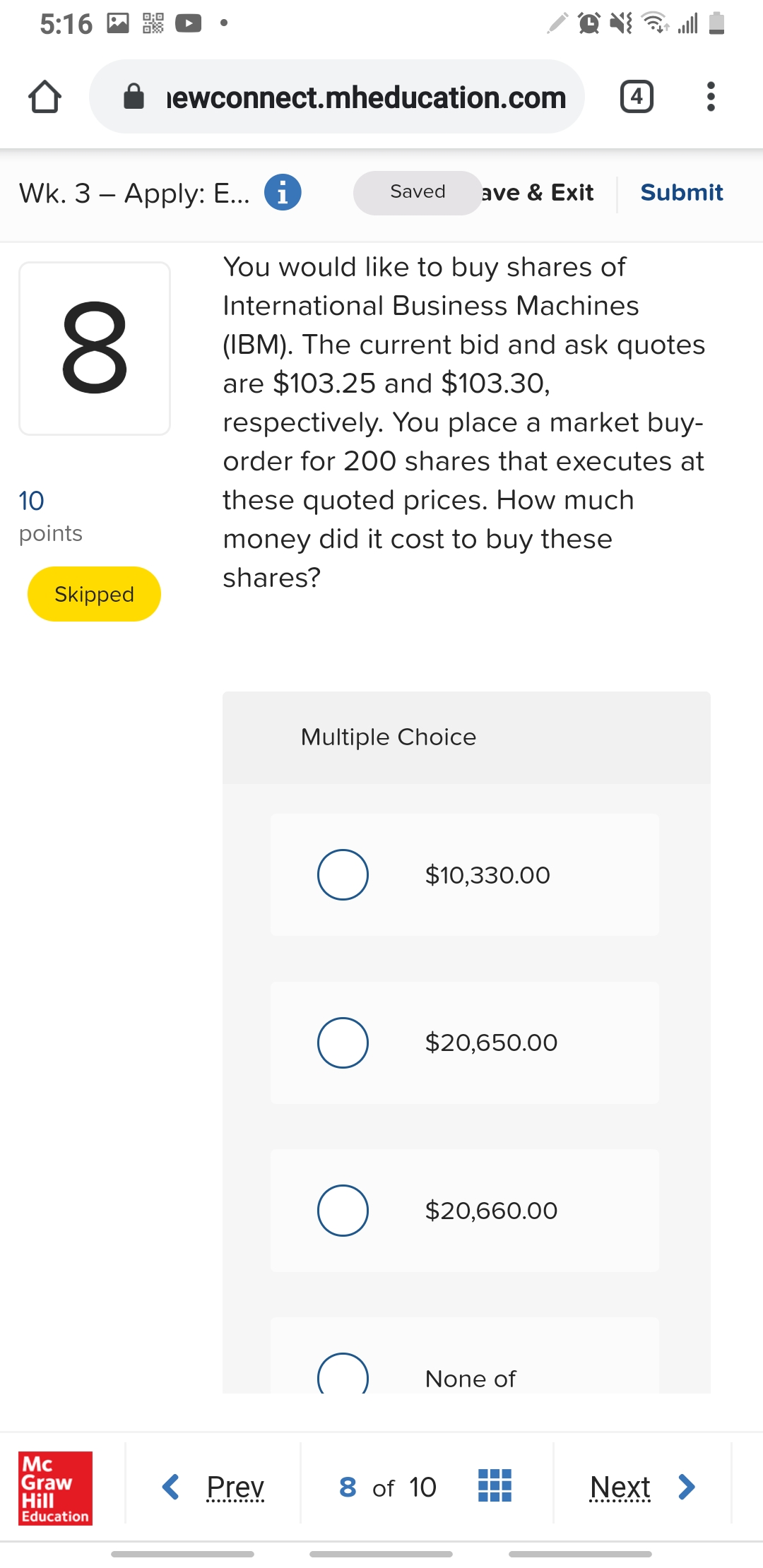Open the browser tab switcher showing 4

coord(637,97)
